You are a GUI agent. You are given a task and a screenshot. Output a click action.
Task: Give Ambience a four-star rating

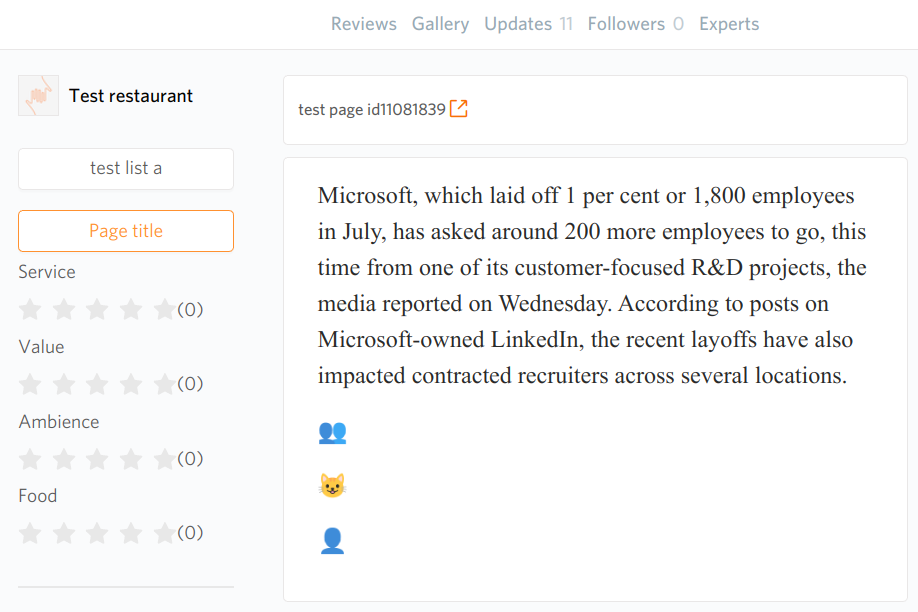(x=131, y=459)
